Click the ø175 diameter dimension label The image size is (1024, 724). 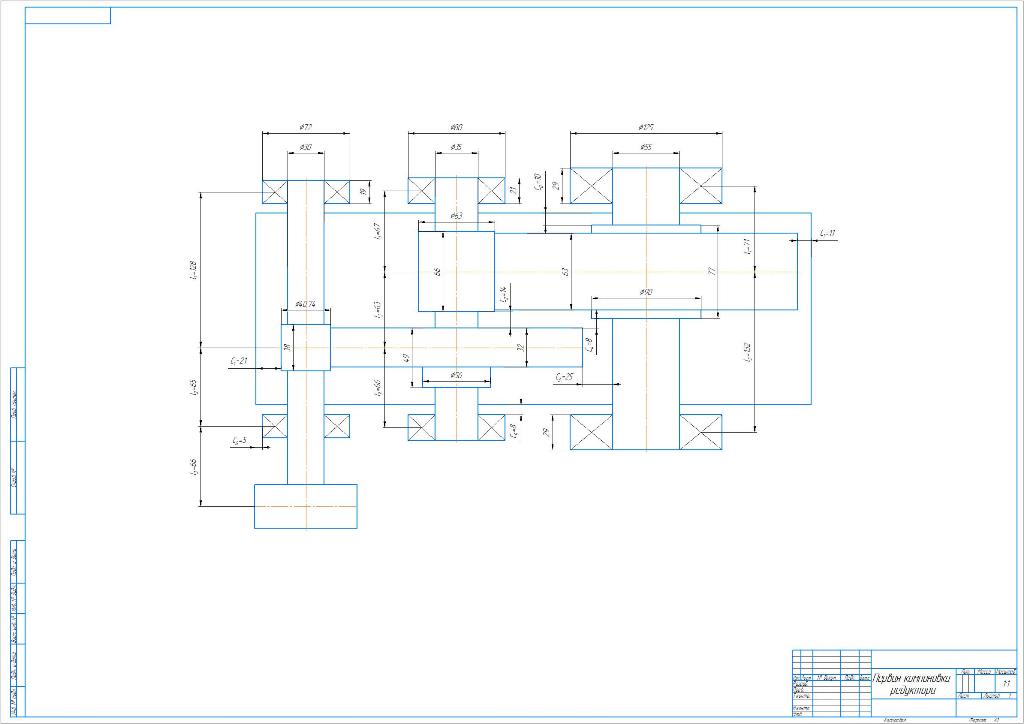tap(647, 127)
